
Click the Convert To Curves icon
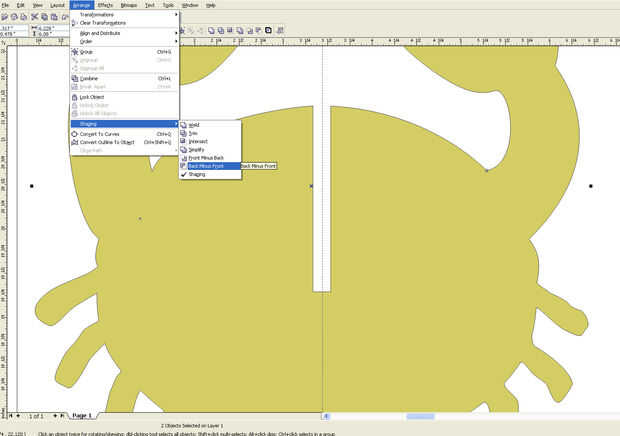pos(75,134)
